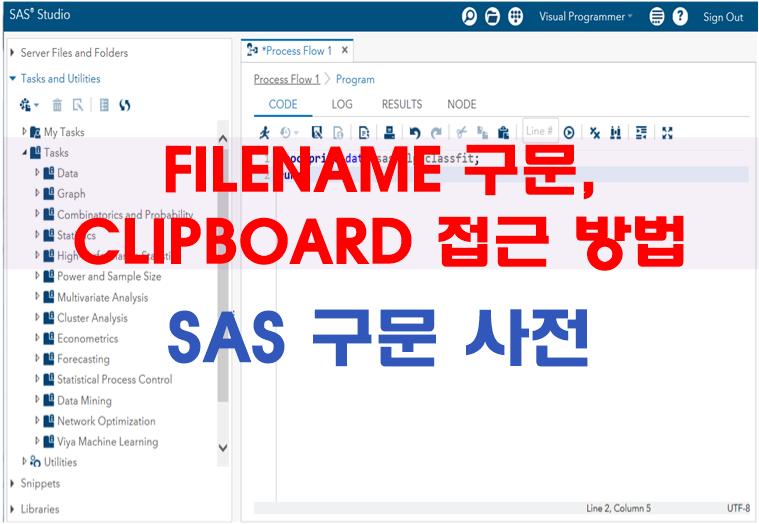Viewport: 759px width, 524px height.
Task: Click the Process Flow 1 breadcrumb link
Action: pyautogui.click(x=287, y=79)
